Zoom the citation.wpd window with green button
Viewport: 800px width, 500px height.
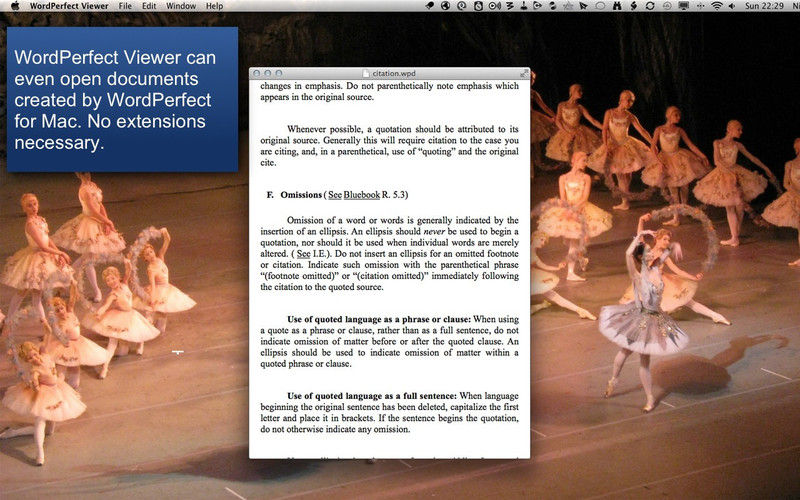279,73
